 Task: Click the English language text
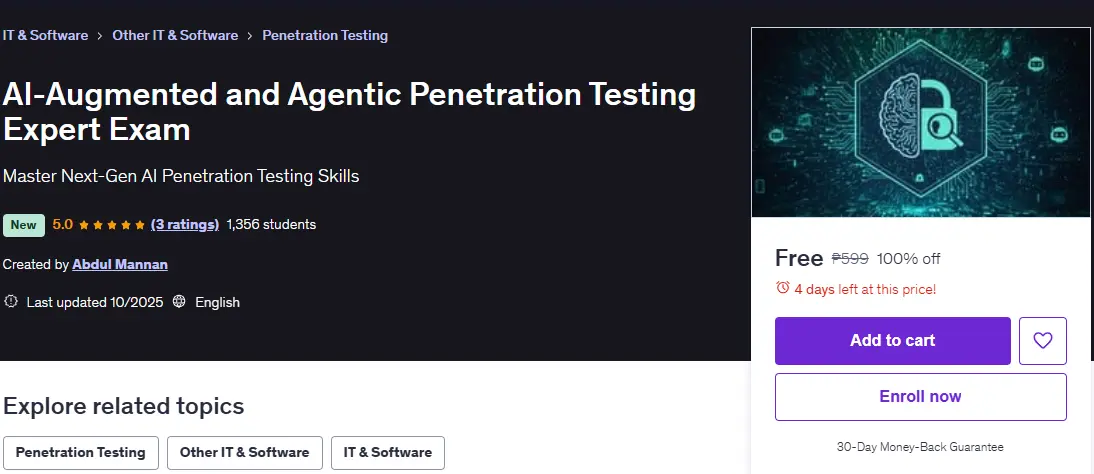point(218,302)
